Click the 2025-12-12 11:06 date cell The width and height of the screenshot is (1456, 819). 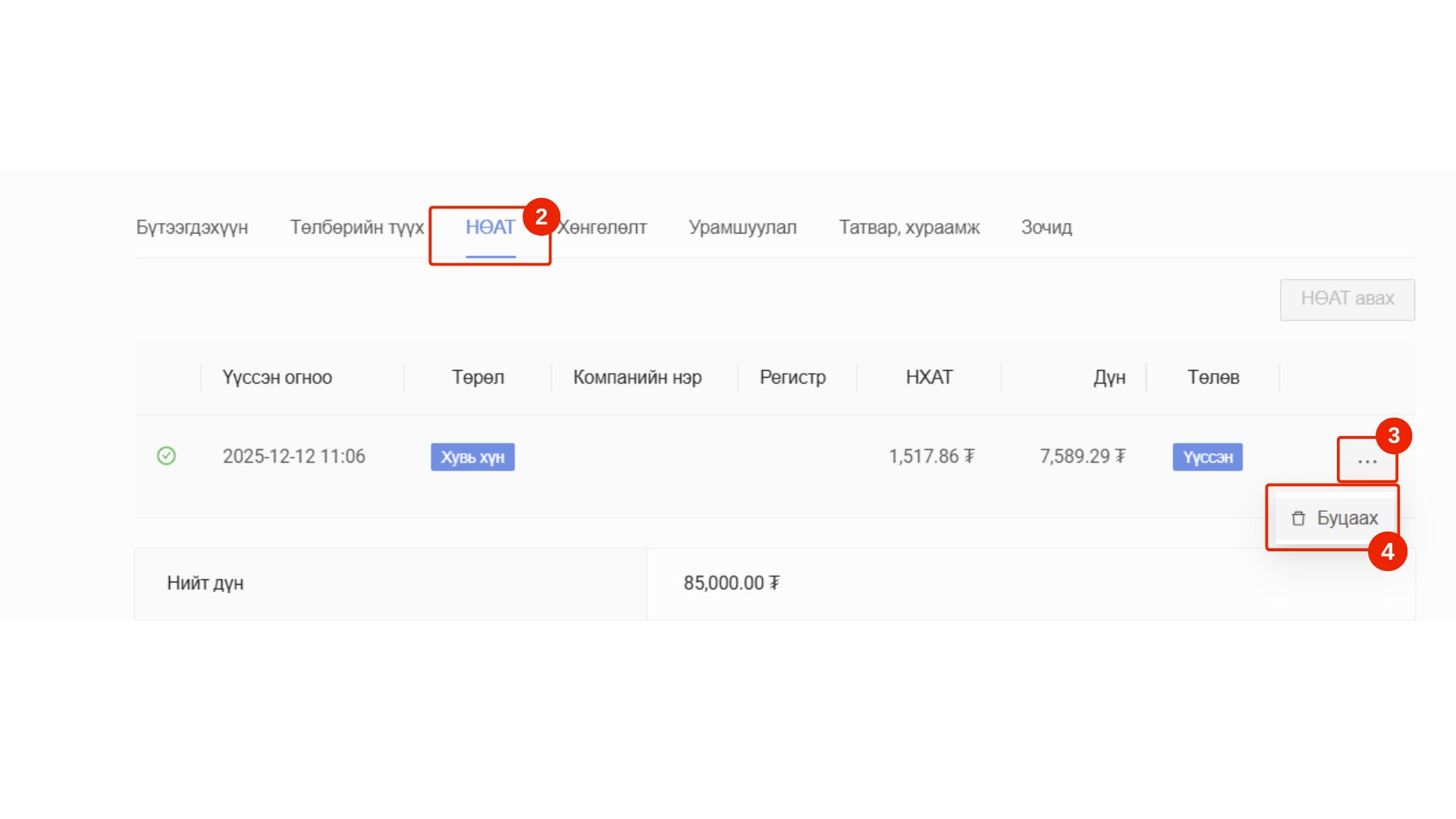tap(293, 457)
